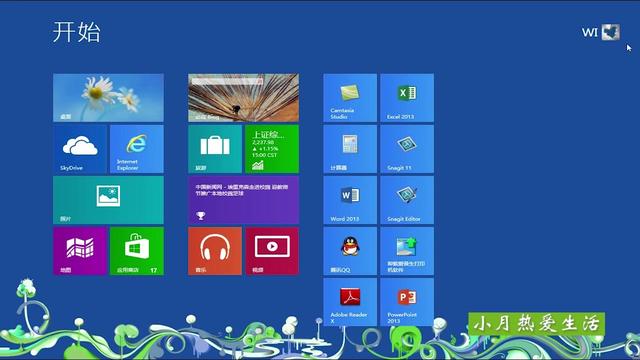Viewport: 640px width, 360px height.
Task: Open the purple news tile with trophy
Action: point(243,200)
